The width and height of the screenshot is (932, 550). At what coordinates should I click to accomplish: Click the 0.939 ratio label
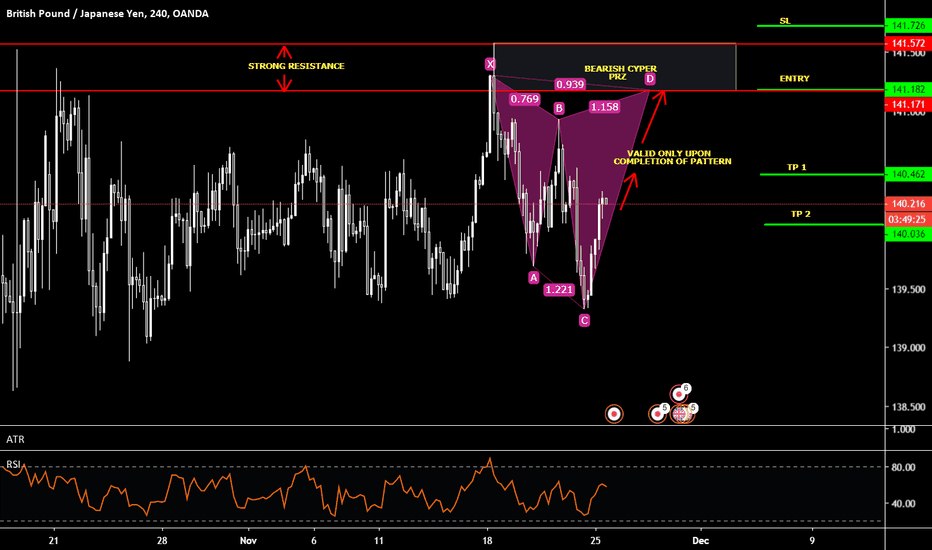click(570, 85)
